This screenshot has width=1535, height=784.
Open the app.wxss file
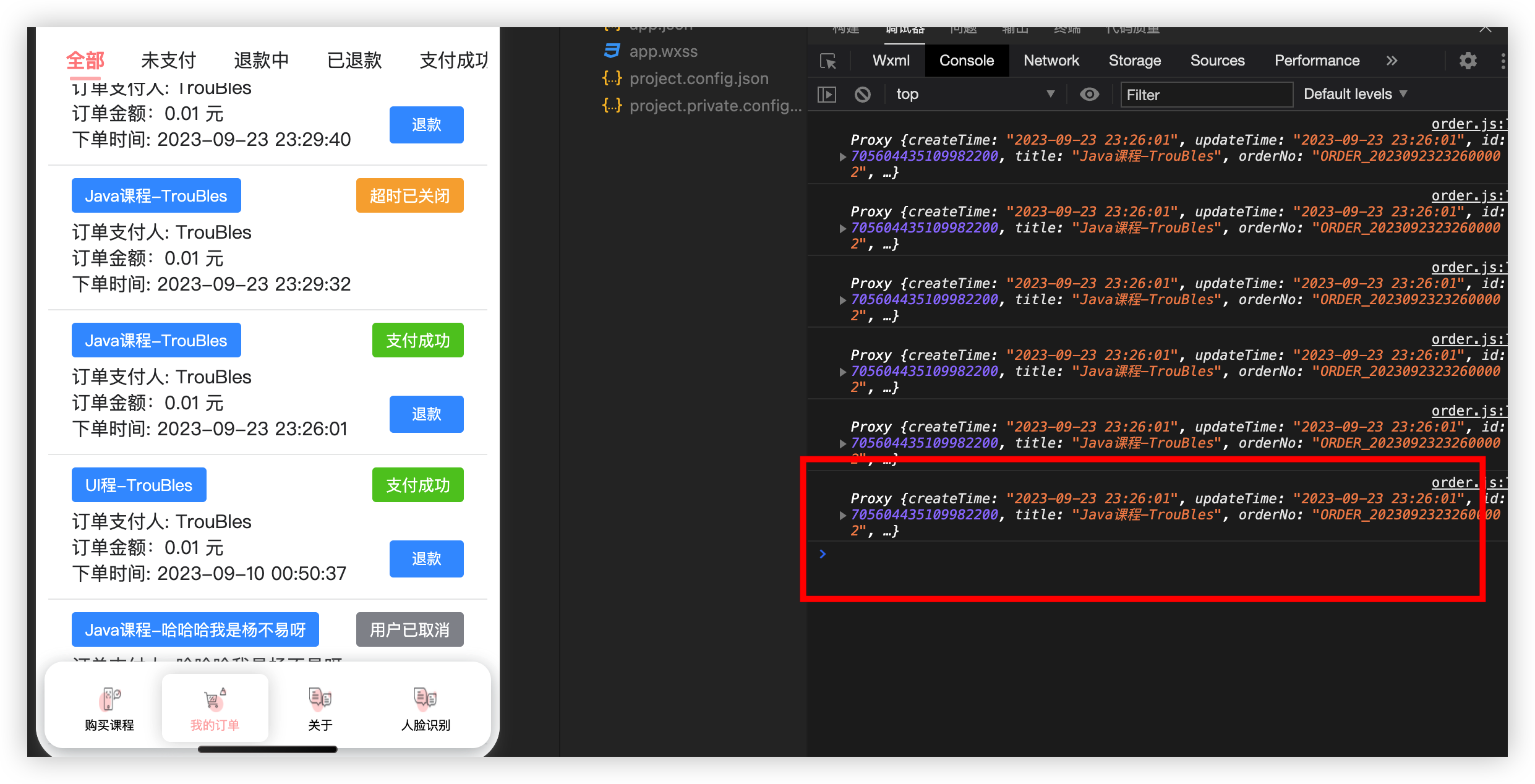[x=662, y=51]
